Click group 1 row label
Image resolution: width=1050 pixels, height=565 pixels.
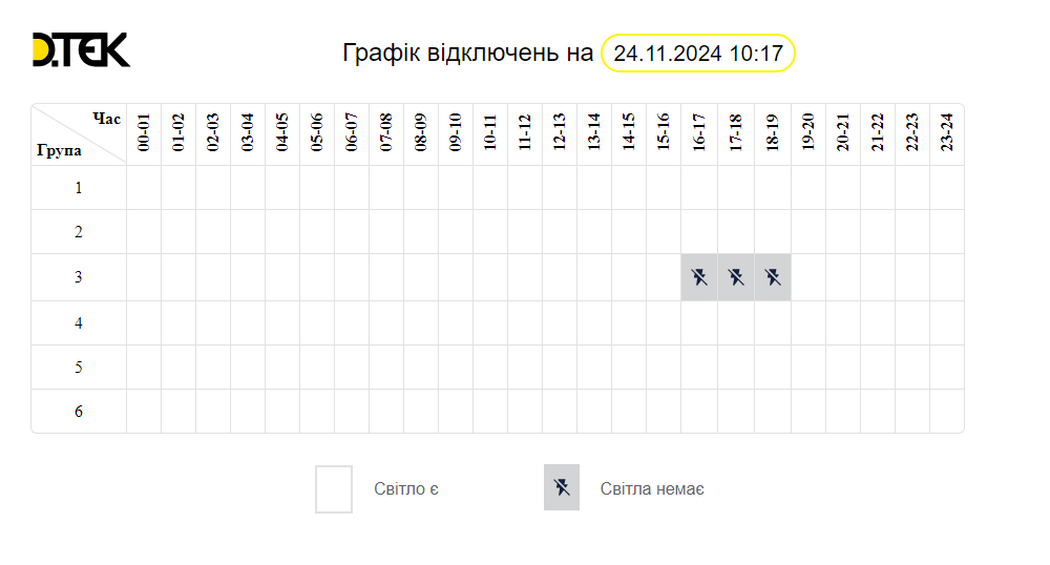[79, 188]
